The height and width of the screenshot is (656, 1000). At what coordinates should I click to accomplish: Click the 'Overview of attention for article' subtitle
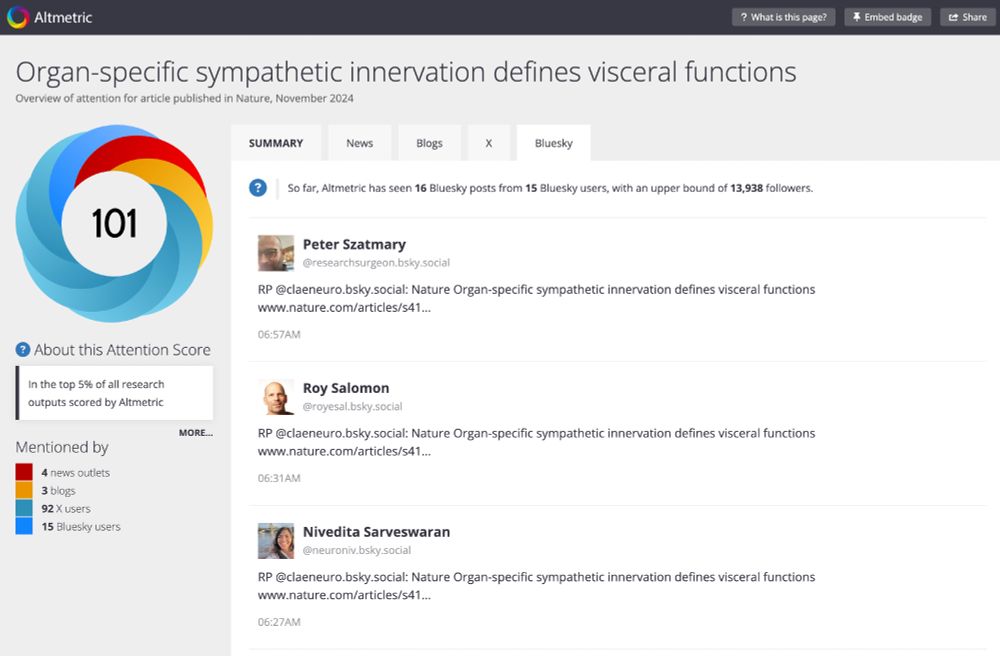point(184,98)
